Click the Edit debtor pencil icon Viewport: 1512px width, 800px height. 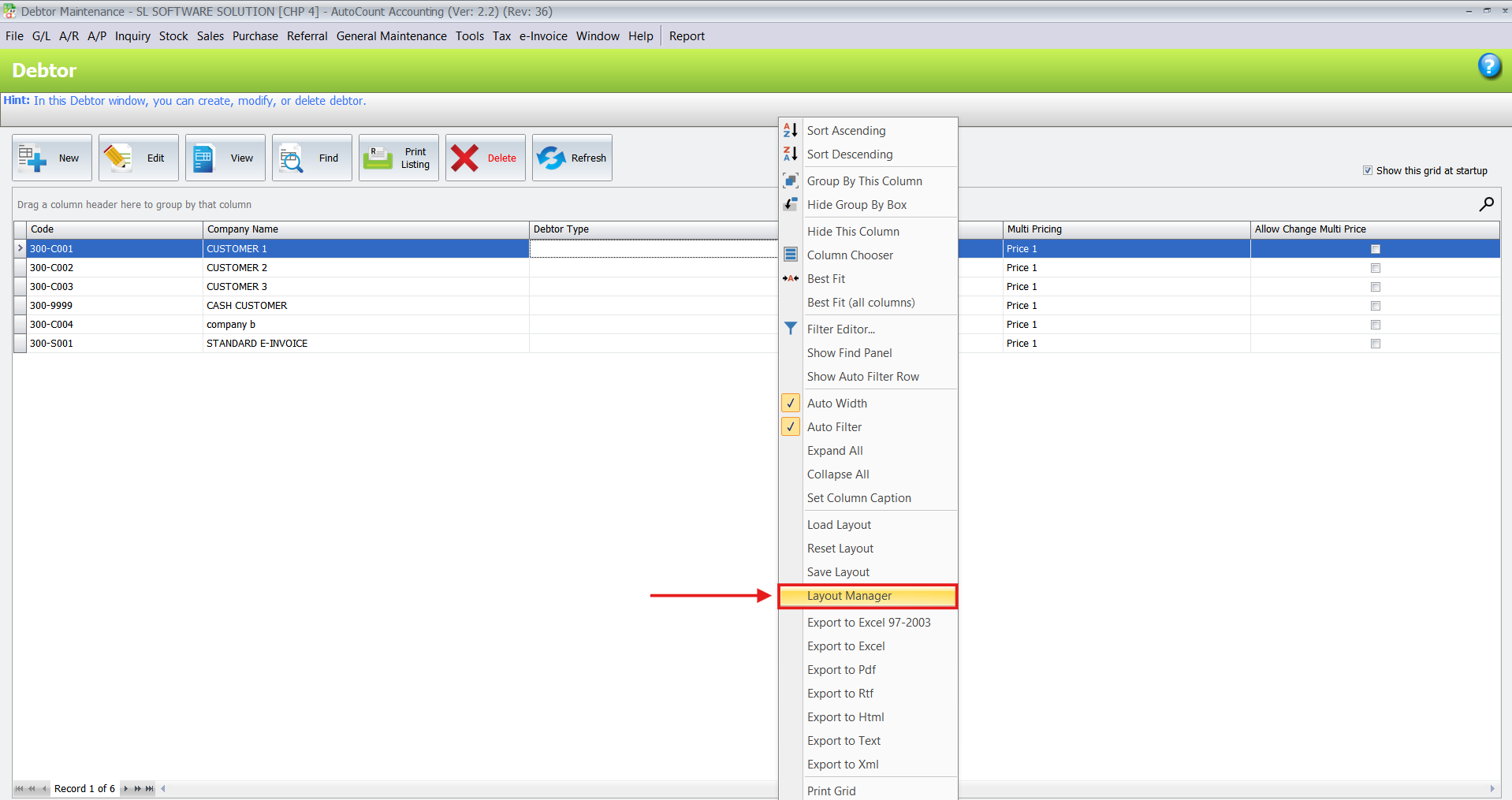(118, 158)
